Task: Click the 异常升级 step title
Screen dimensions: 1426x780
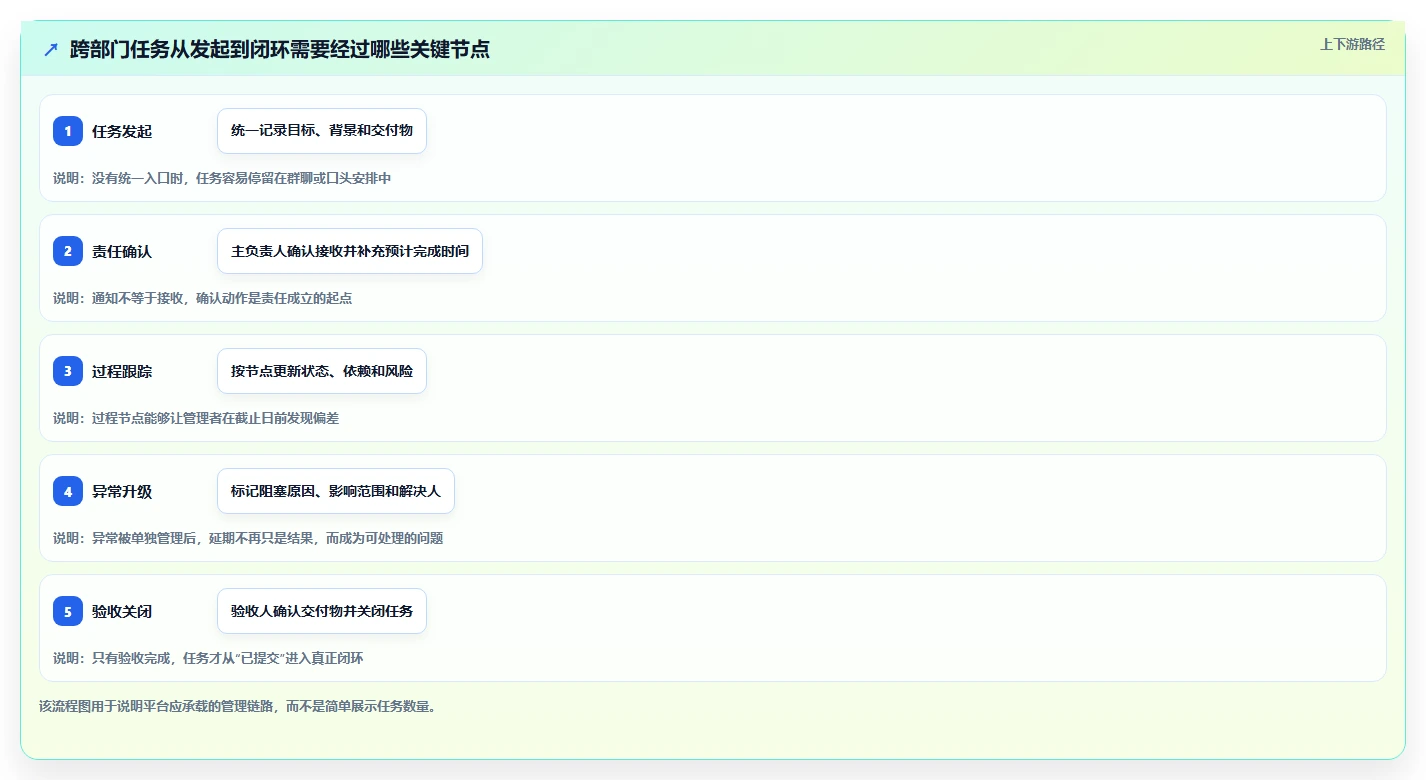Action: click(122, 491)
